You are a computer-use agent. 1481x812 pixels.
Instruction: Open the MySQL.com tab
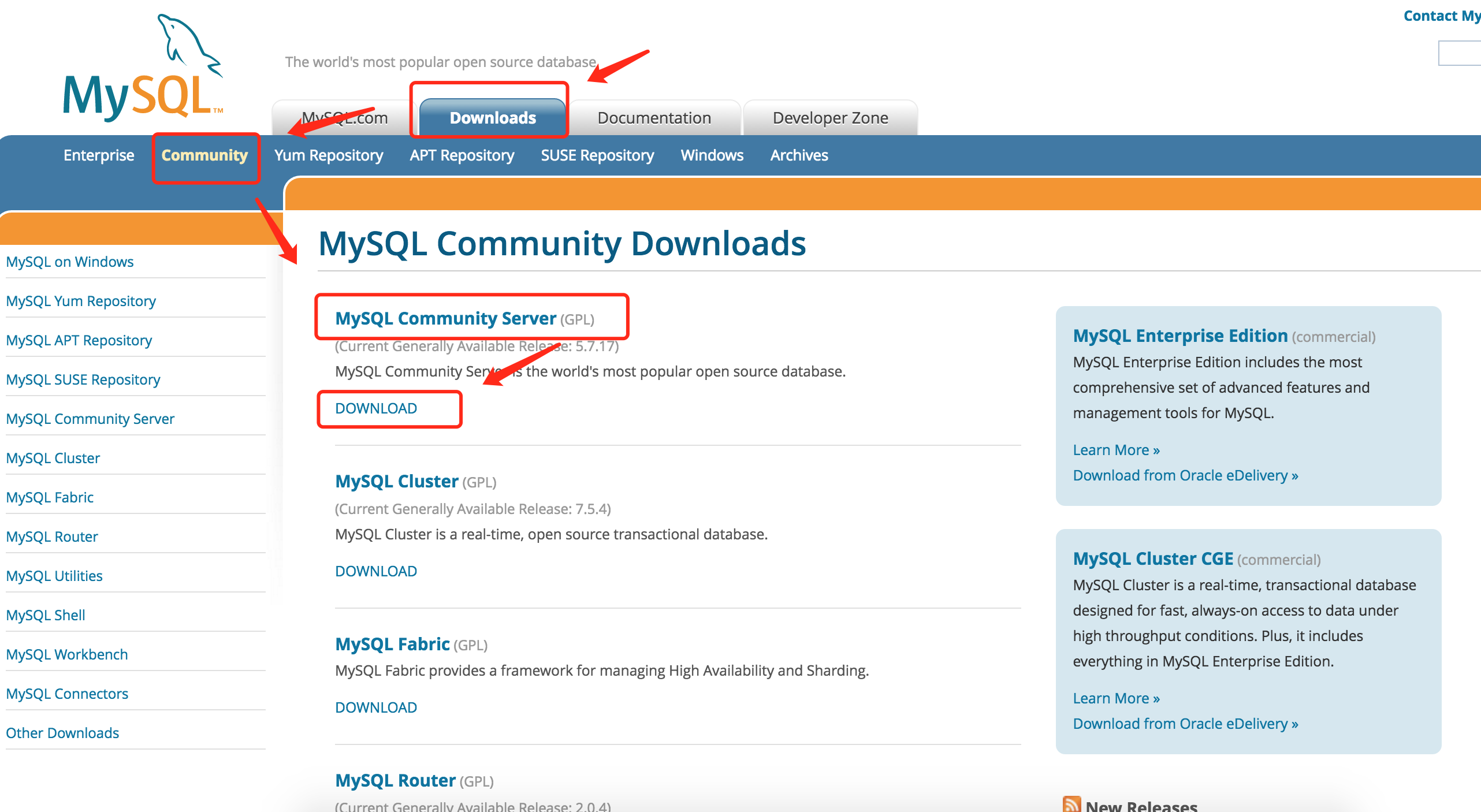(345, 118)
